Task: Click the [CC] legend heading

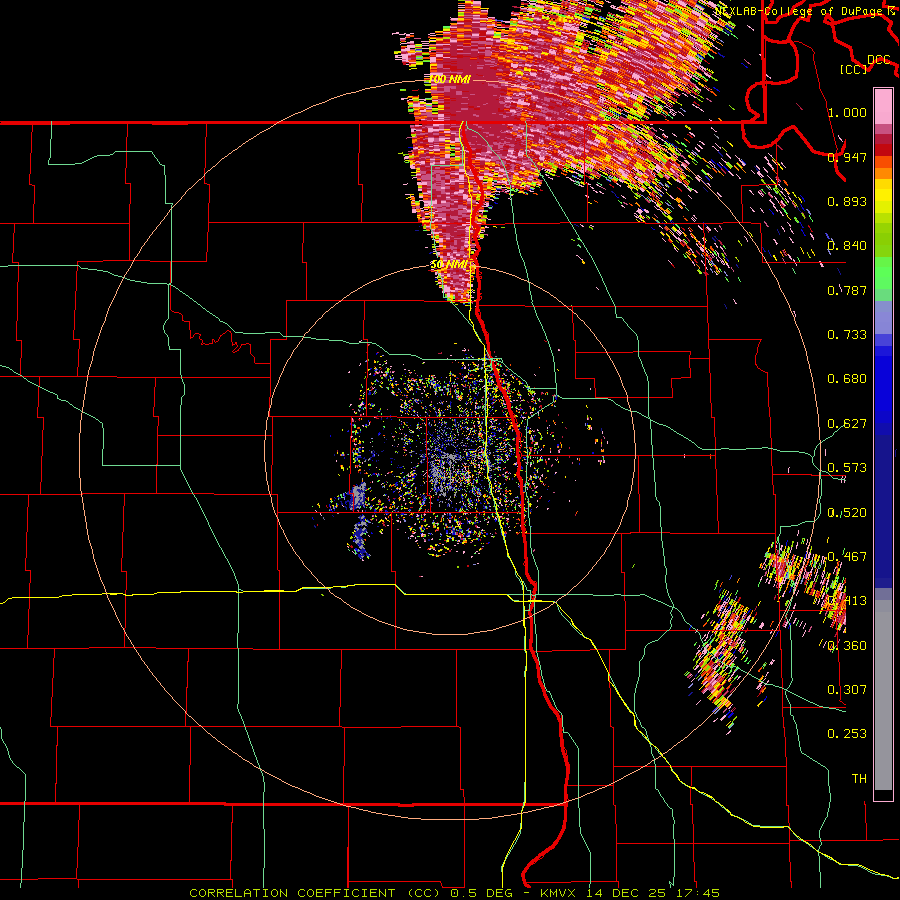Action: pos(853,69)
